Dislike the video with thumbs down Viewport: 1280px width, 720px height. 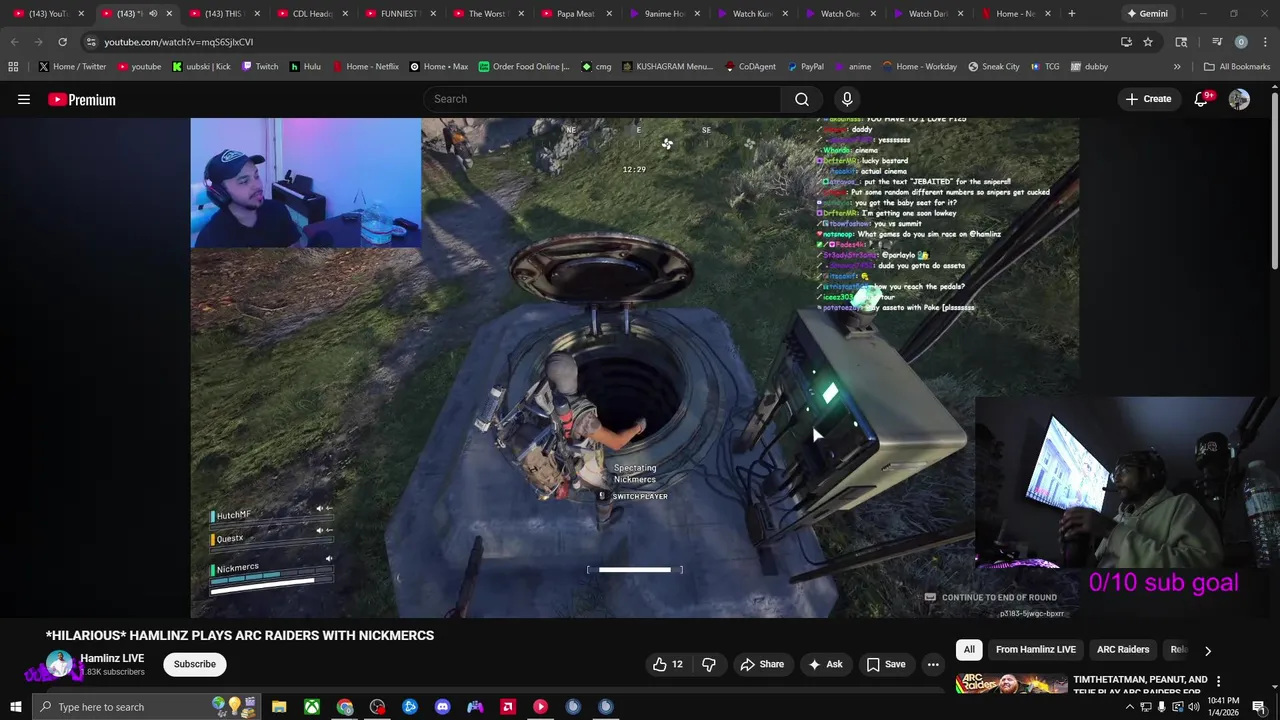(709, 664)
